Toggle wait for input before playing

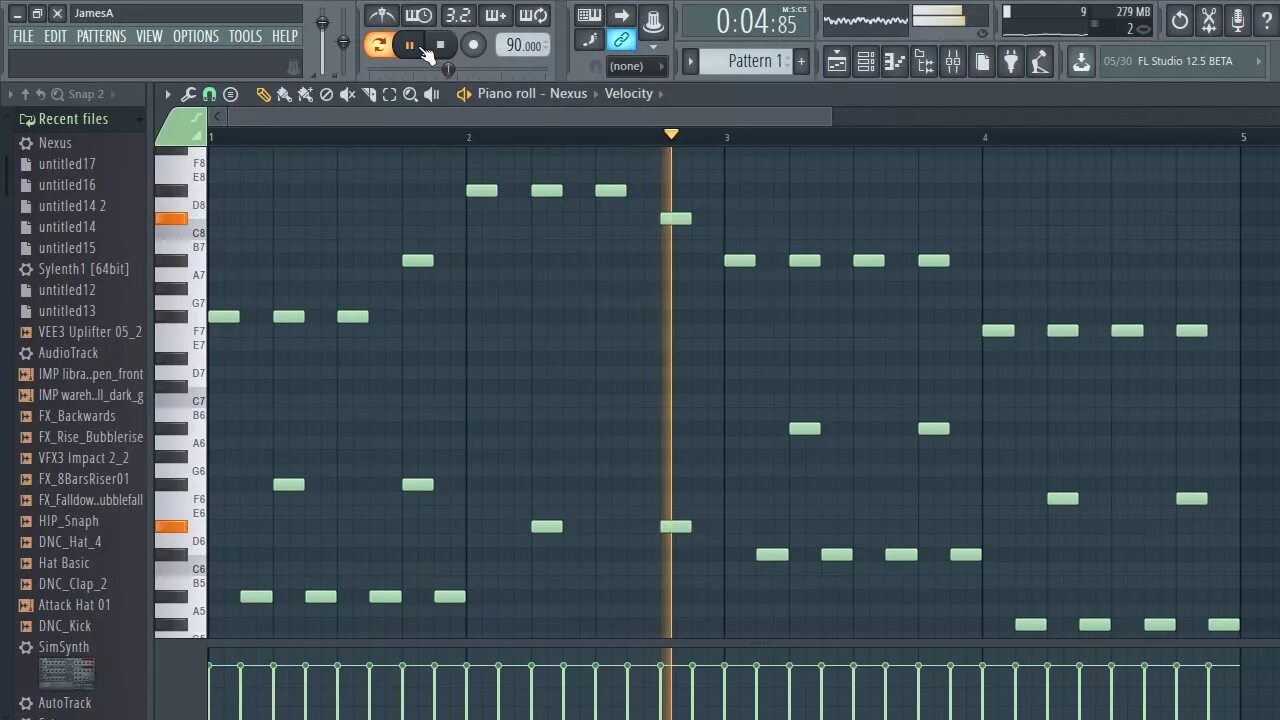419,15
